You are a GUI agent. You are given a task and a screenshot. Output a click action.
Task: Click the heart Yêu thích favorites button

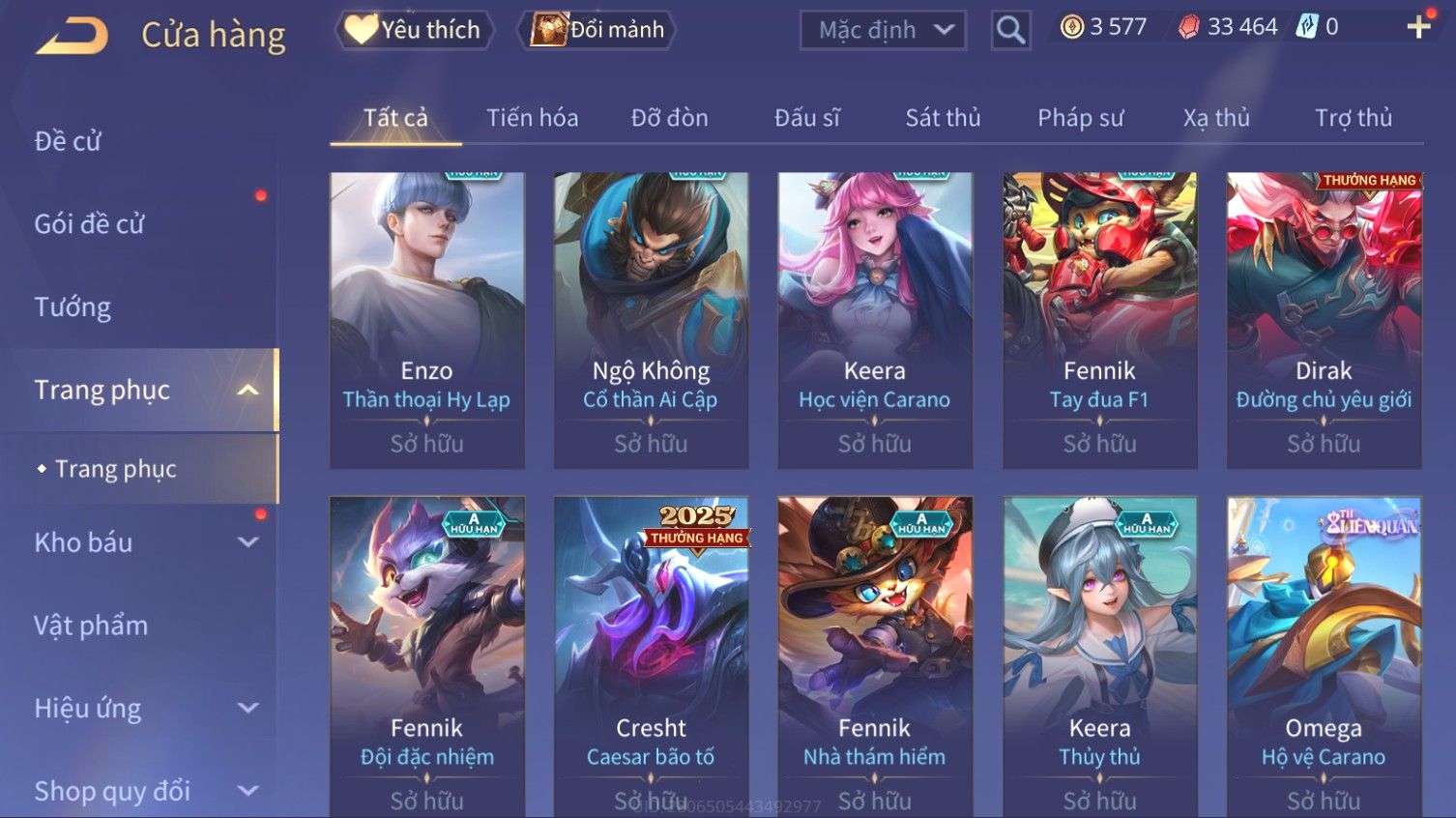point(414,30)
